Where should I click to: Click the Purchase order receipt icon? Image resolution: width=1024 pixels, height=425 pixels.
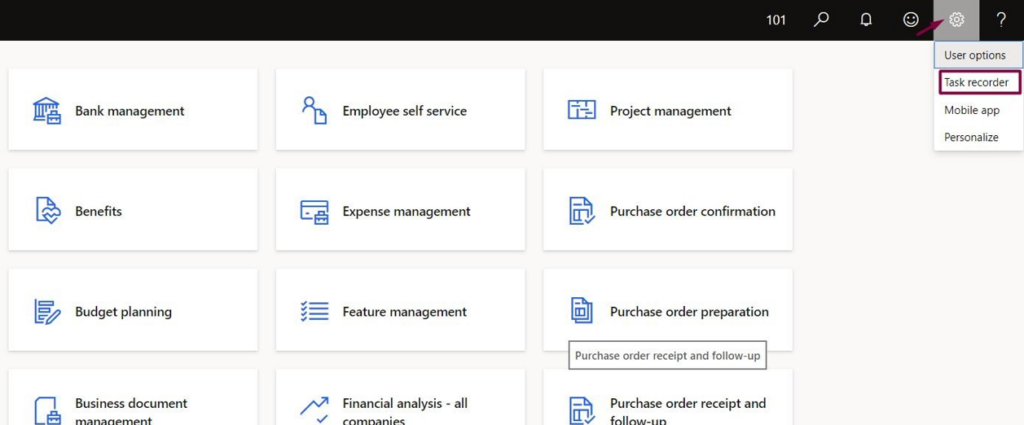click(x=581, y=411)
